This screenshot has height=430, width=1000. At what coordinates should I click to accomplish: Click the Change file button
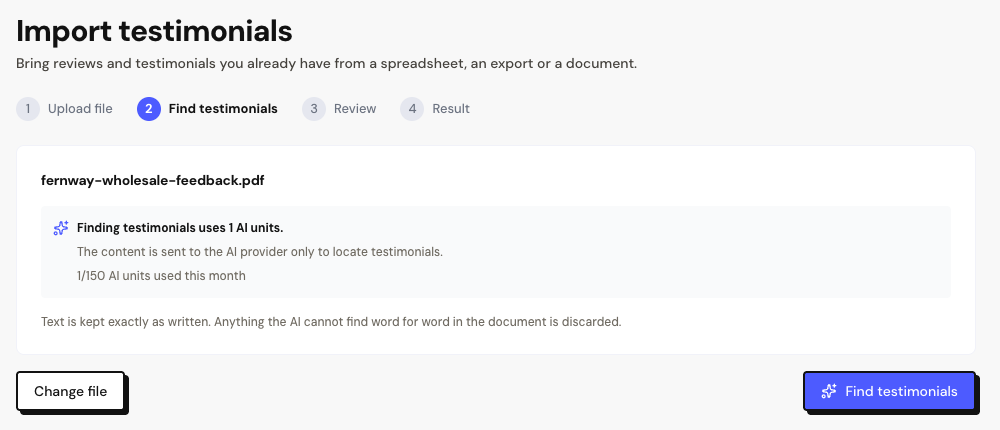click(70, 391)
